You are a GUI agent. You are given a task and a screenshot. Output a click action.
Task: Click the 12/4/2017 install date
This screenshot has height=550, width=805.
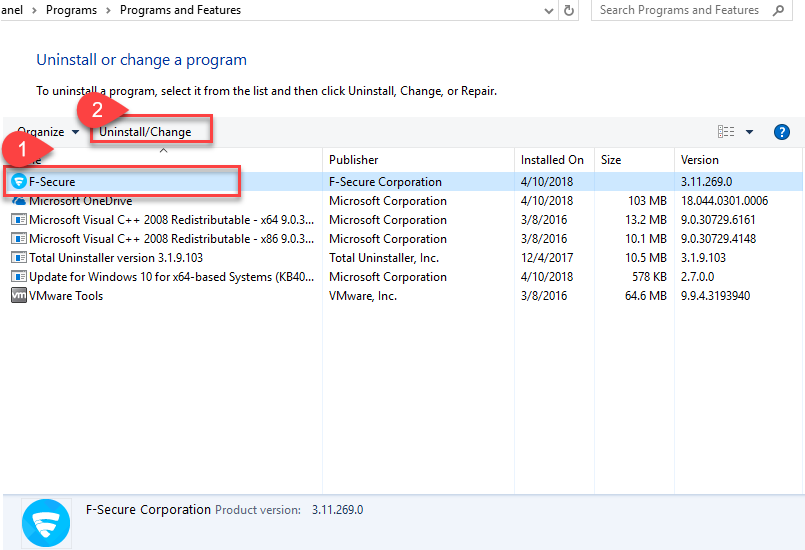[547, 258]
